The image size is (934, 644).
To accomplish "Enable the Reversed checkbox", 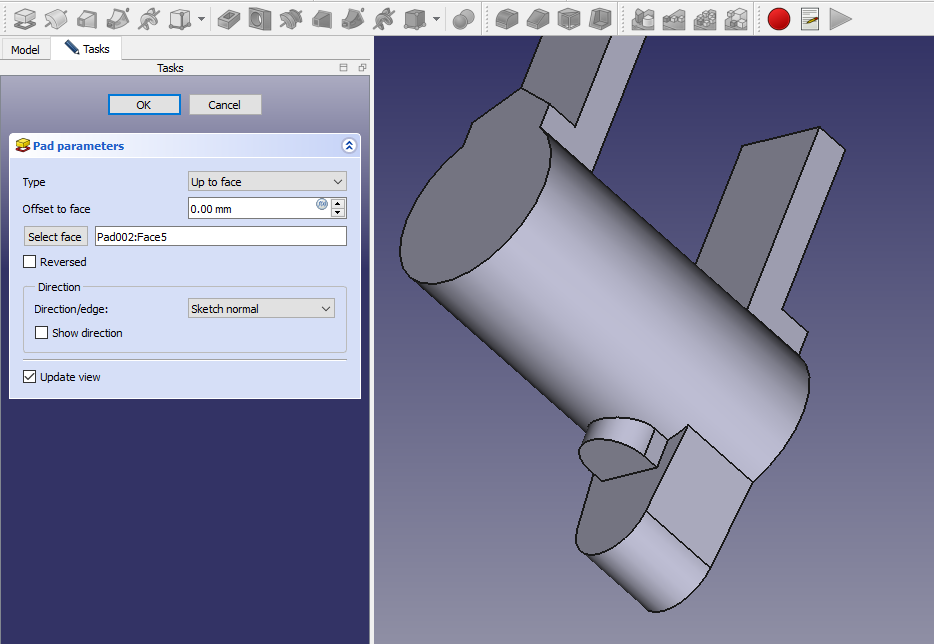I will point(30,262).
